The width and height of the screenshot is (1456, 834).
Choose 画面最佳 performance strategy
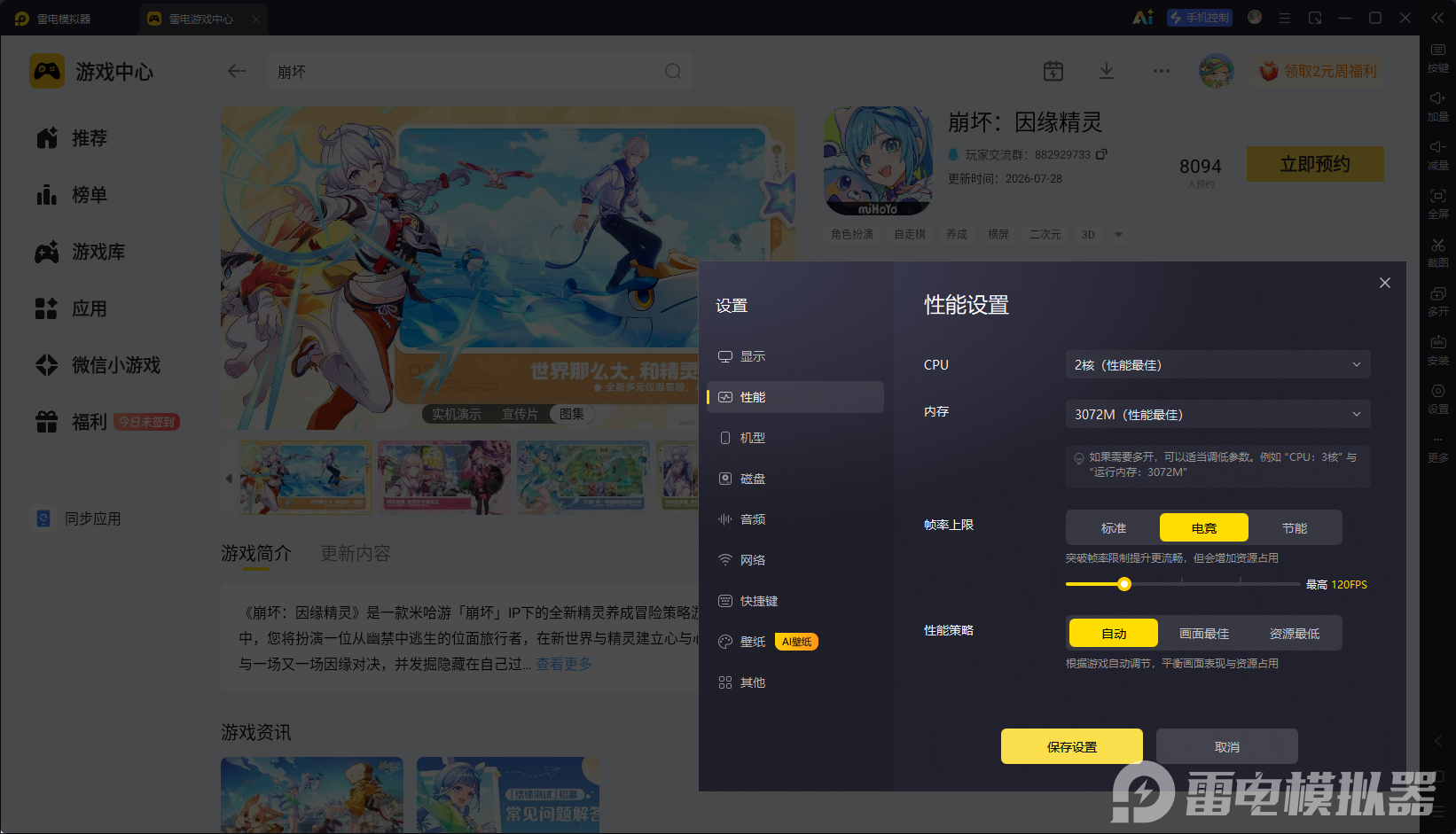coord(1204,634)
